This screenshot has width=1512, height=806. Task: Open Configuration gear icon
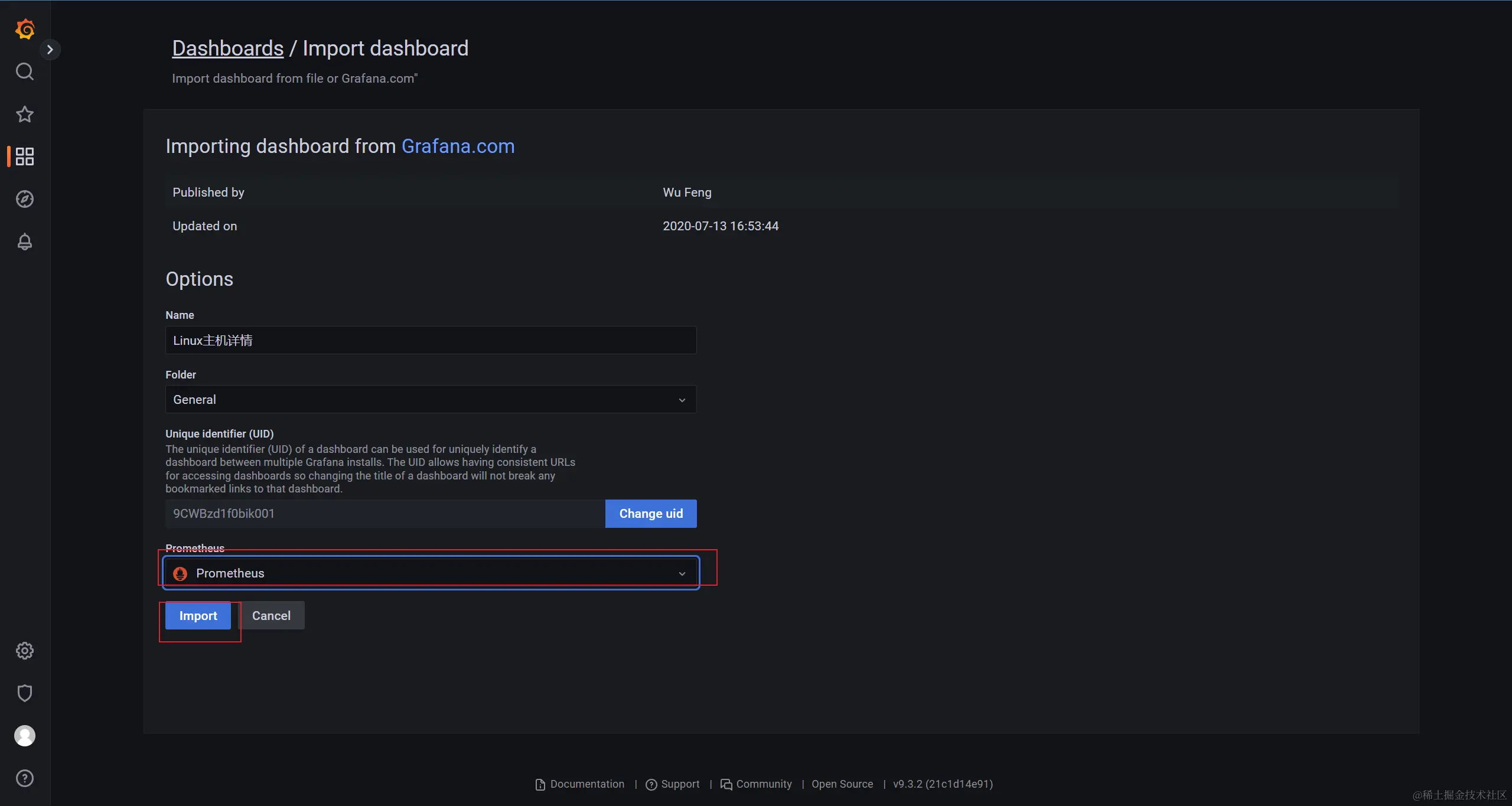pos(25,651)
